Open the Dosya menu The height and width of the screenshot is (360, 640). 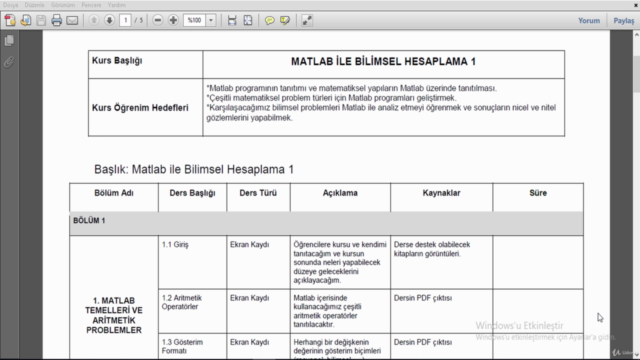(11, 5)
